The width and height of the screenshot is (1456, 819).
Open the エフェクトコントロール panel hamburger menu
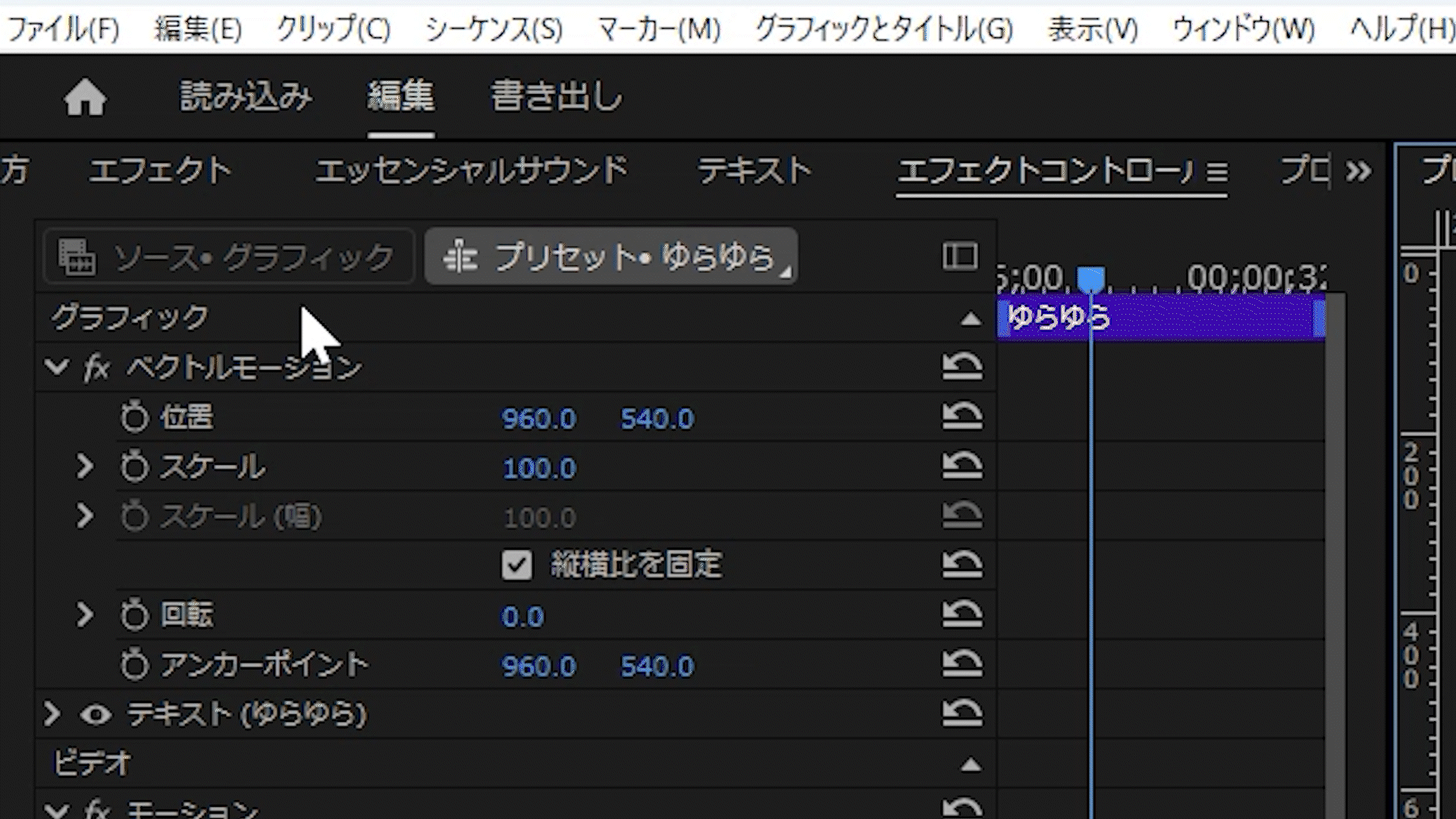point(1216,173)
